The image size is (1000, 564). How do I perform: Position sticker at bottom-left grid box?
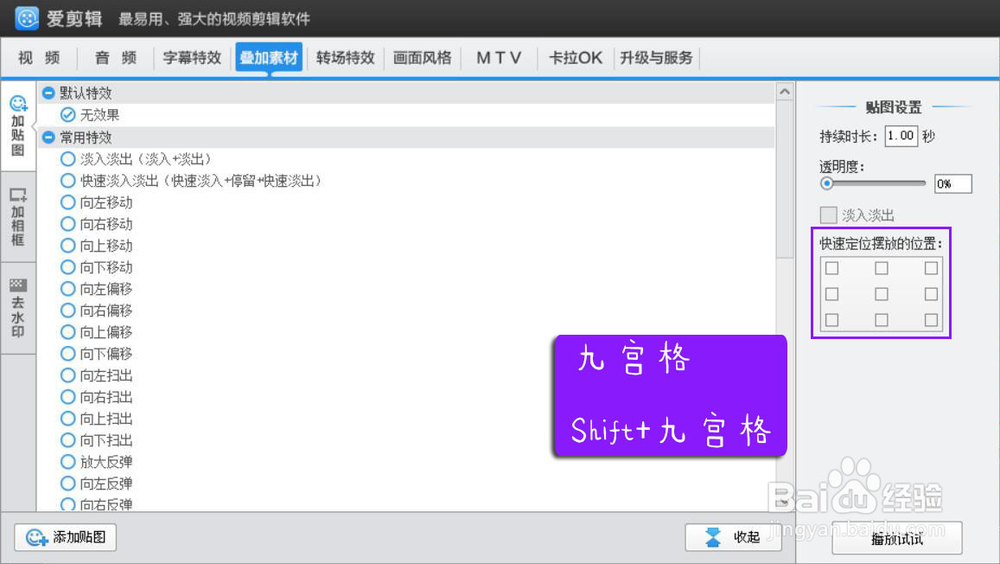coord(832,320)
